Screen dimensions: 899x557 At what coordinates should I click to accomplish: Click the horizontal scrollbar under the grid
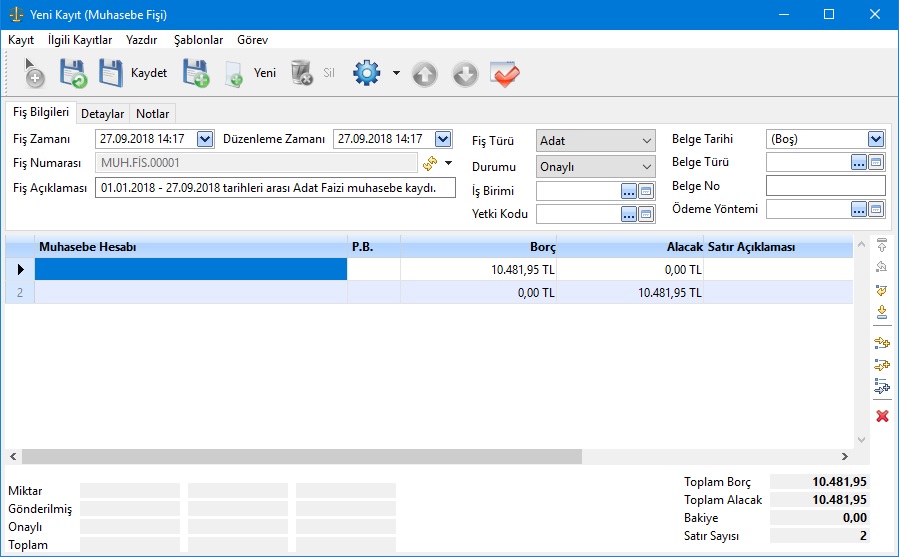coord(300,456)
